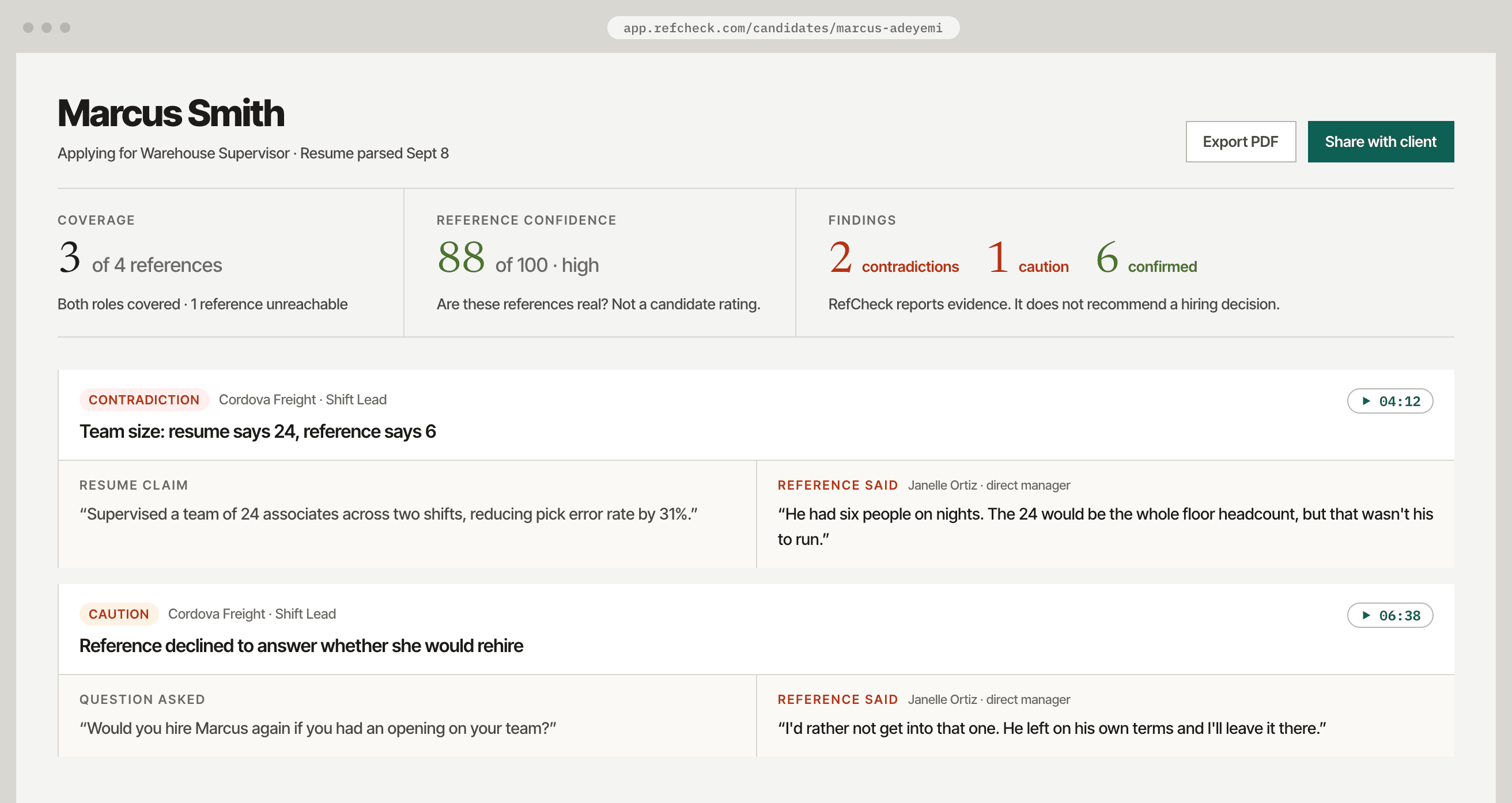Image resolution: width=1512 pixels, height=803 pixels.
Task: Click 'Janelle Ortiz · direct manager' in caution card
Action: [989, 700]
